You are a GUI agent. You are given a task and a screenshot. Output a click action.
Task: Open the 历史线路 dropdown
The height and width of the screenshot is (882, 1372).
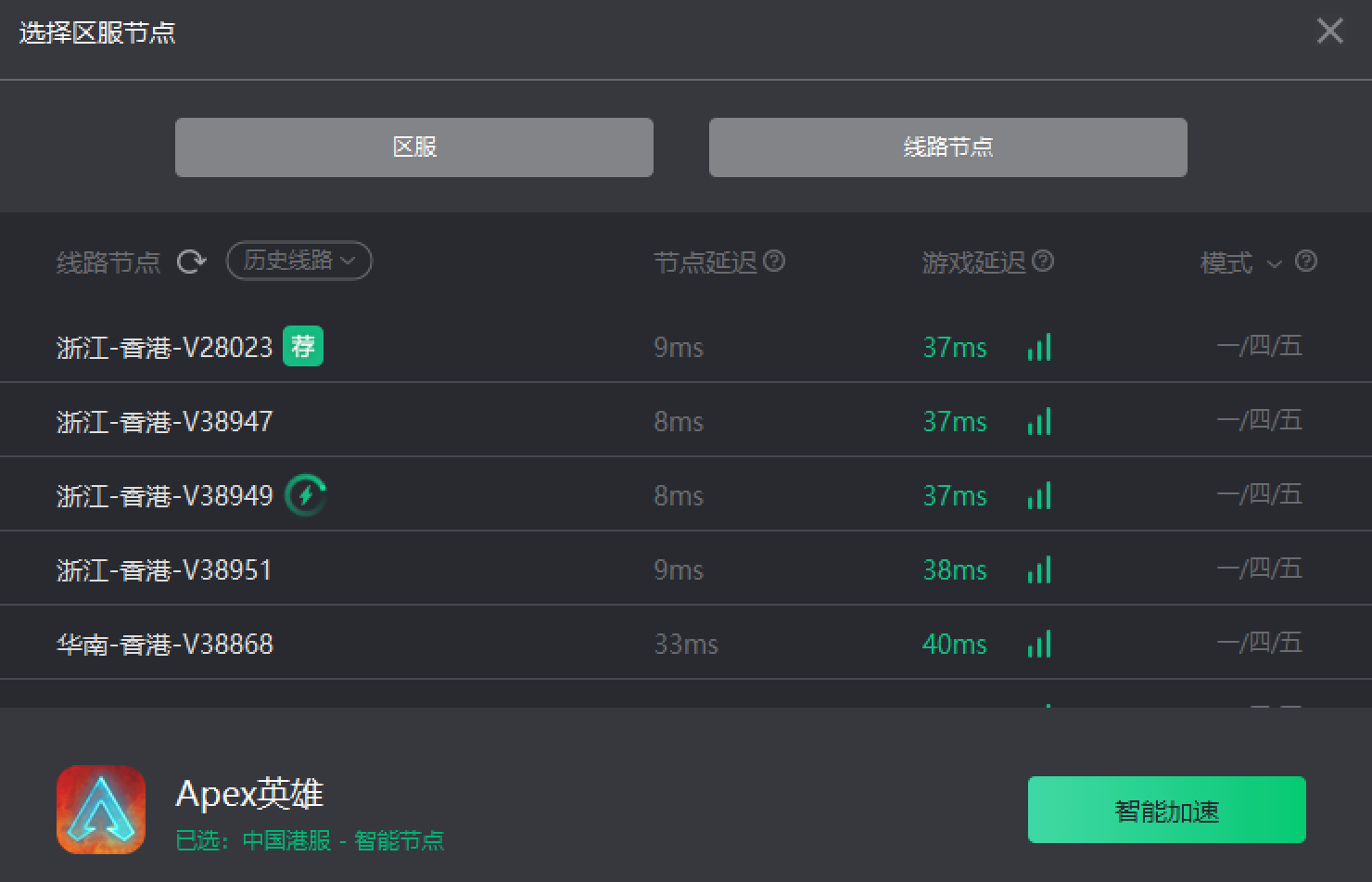coord(299,262)
